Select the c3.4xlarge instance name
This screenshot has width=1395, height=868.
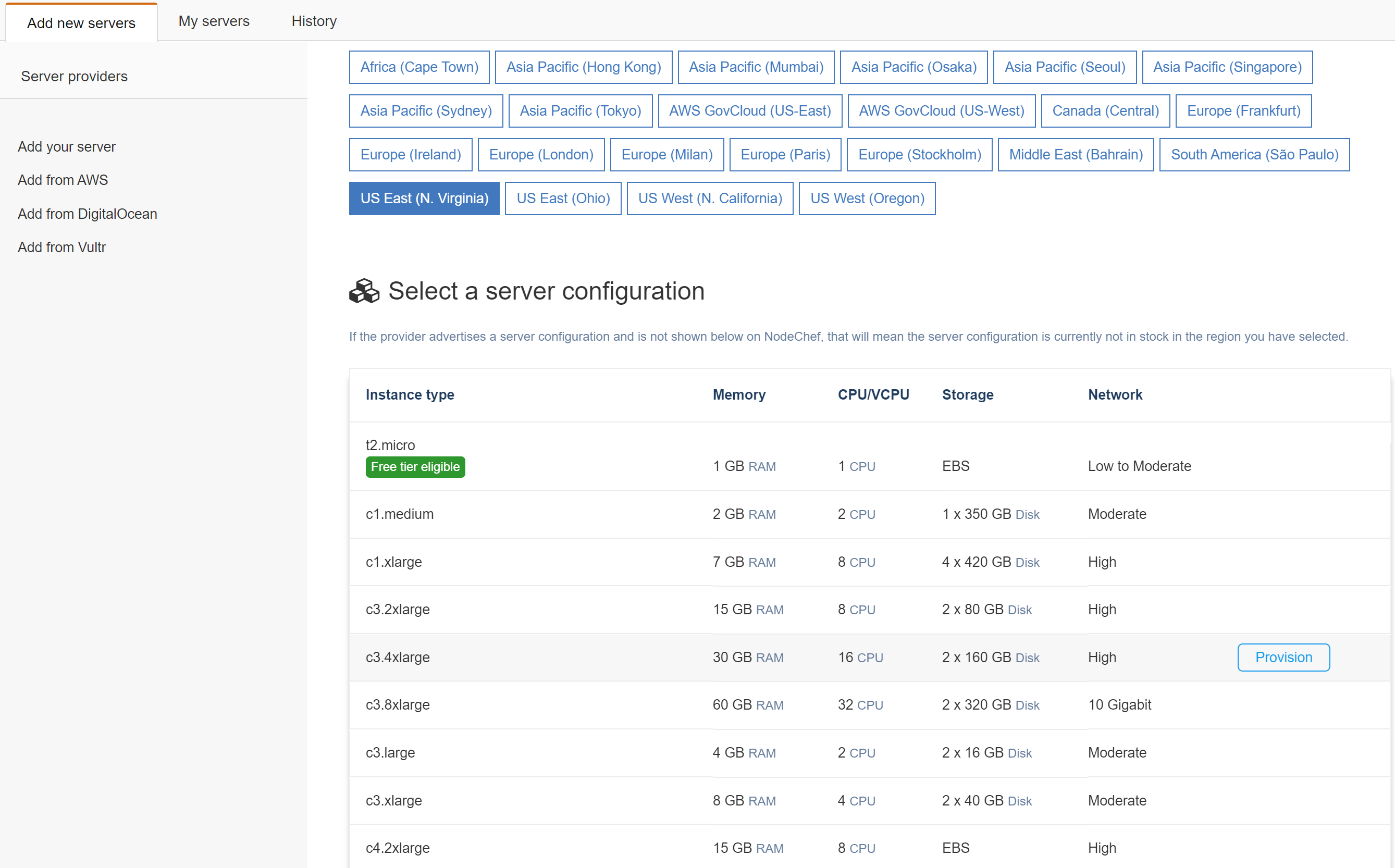[397, 658]
